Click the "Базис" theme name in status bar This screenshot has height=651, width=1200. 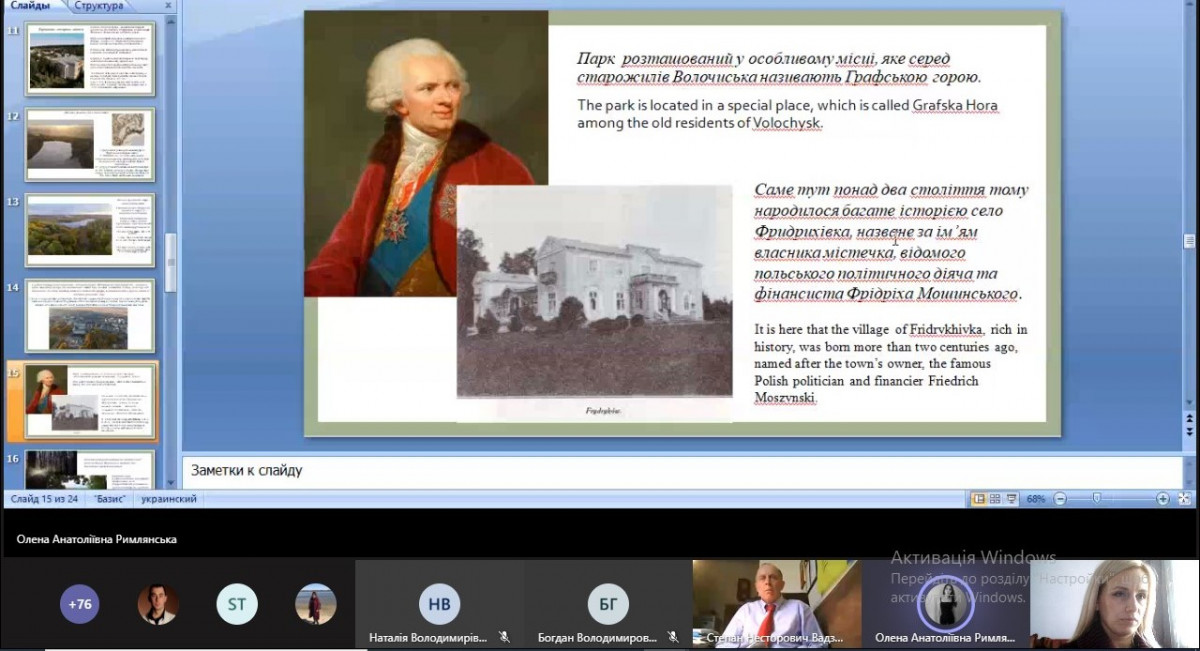pos(110,498)
